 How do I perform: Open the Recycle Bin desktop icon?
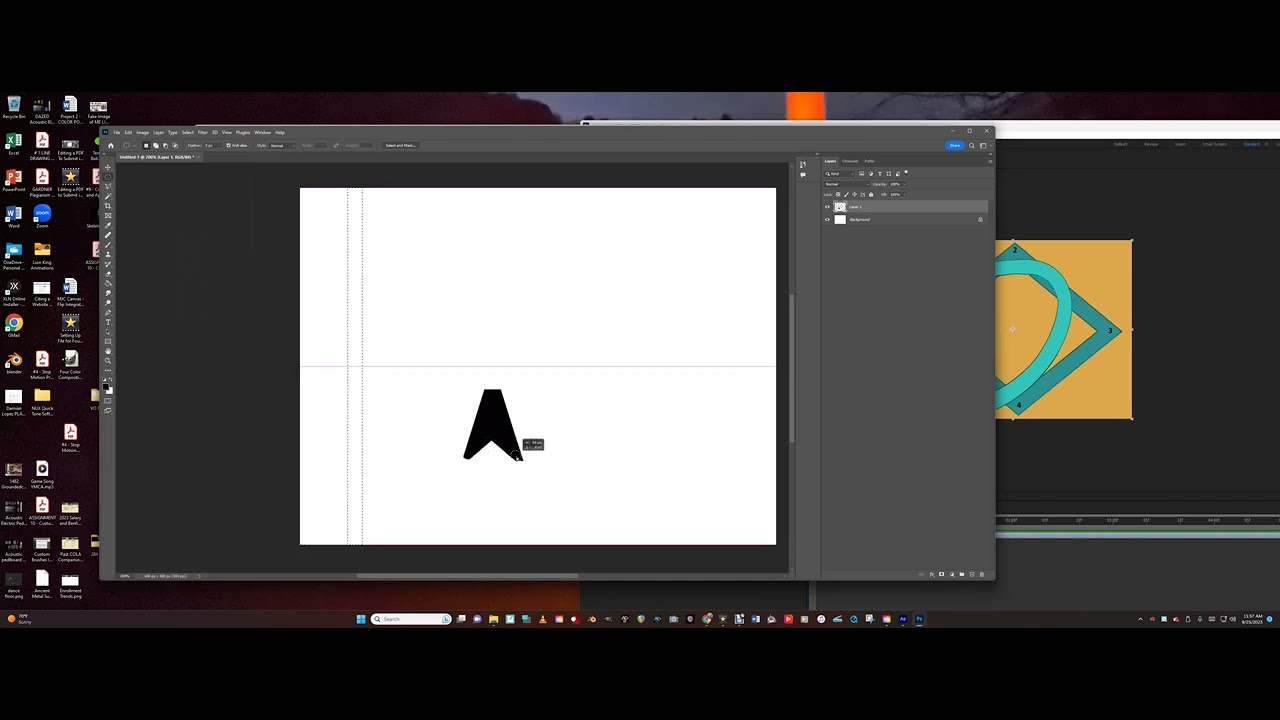tap(14, 108)
